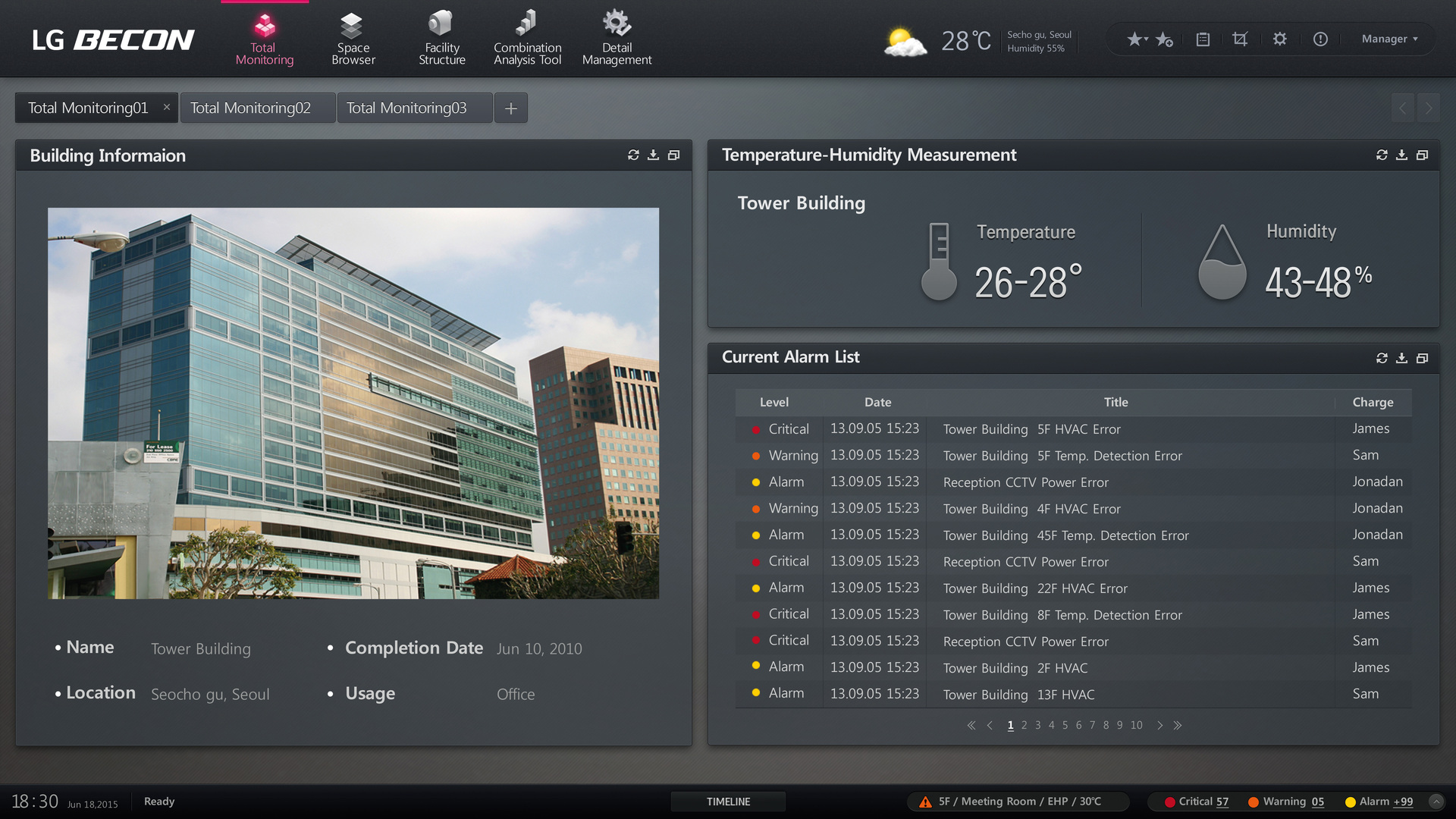
Task: Refresh the Current Alarm List panel
Action: tap(1382, 358)
